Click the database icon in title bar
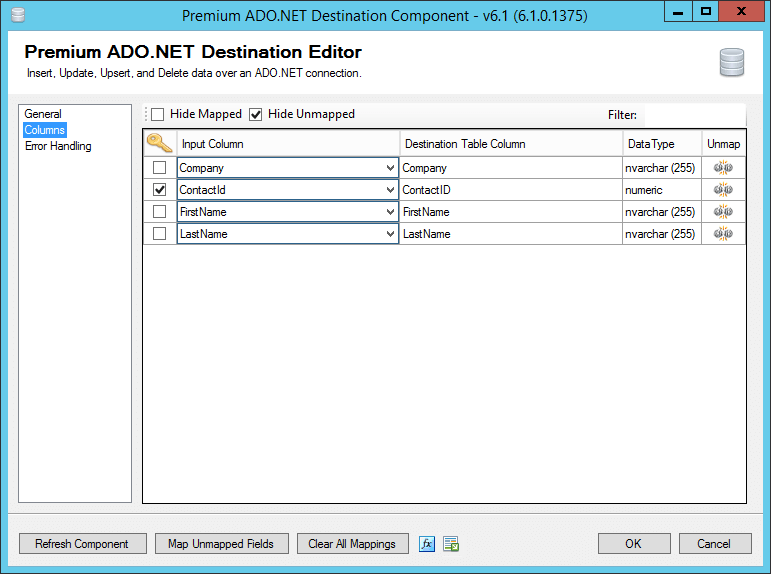Screen dimensions: 771x574 pyautogui.click(x=18, y=15)
